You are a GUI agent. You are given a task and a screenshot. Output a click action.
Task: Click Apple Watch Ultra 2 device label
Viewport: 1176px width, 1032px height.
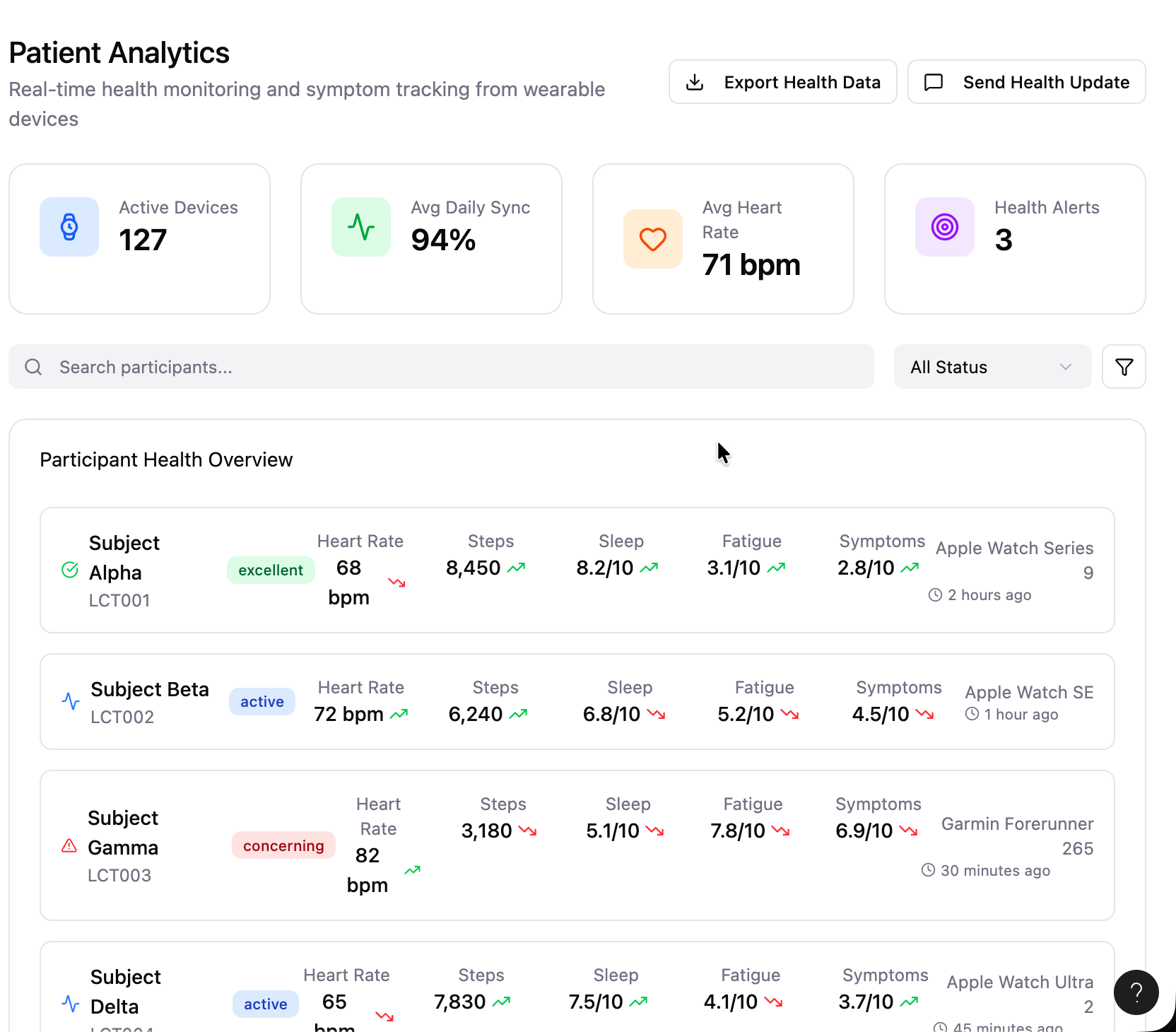1020,995
